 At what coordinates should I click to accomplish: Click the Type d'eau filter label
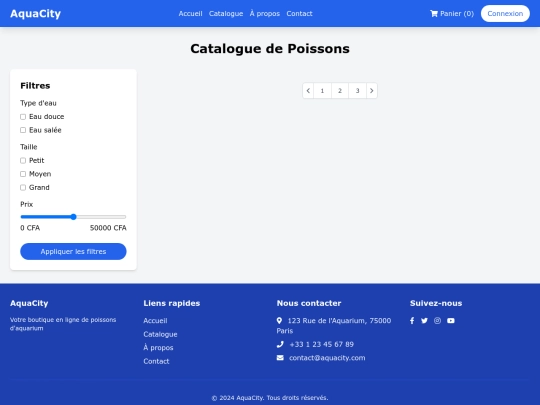(x=38, y=103)
